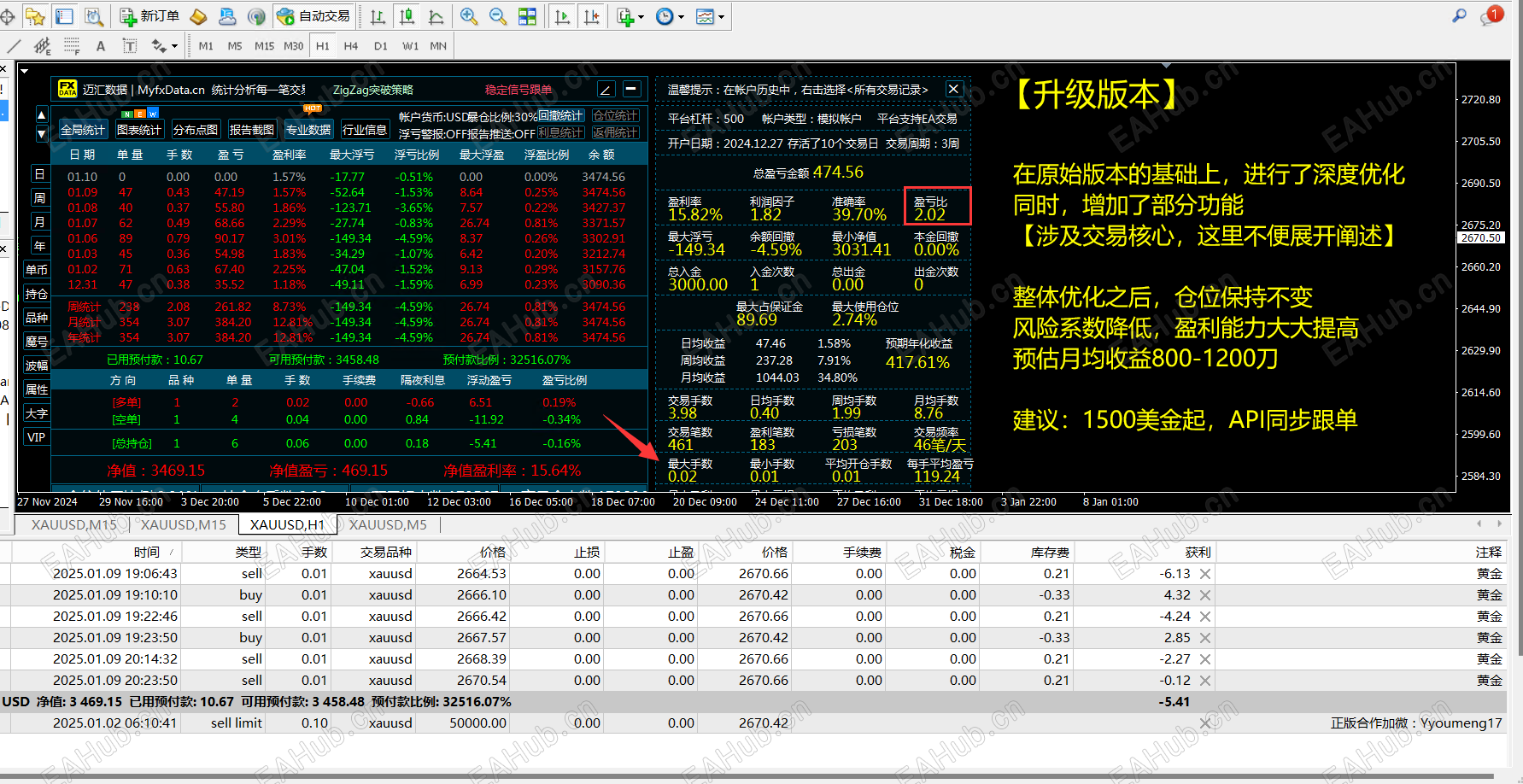The image size is (1523, 784).
Task: Switch timeframe to D1
Action: pos(381,46)
